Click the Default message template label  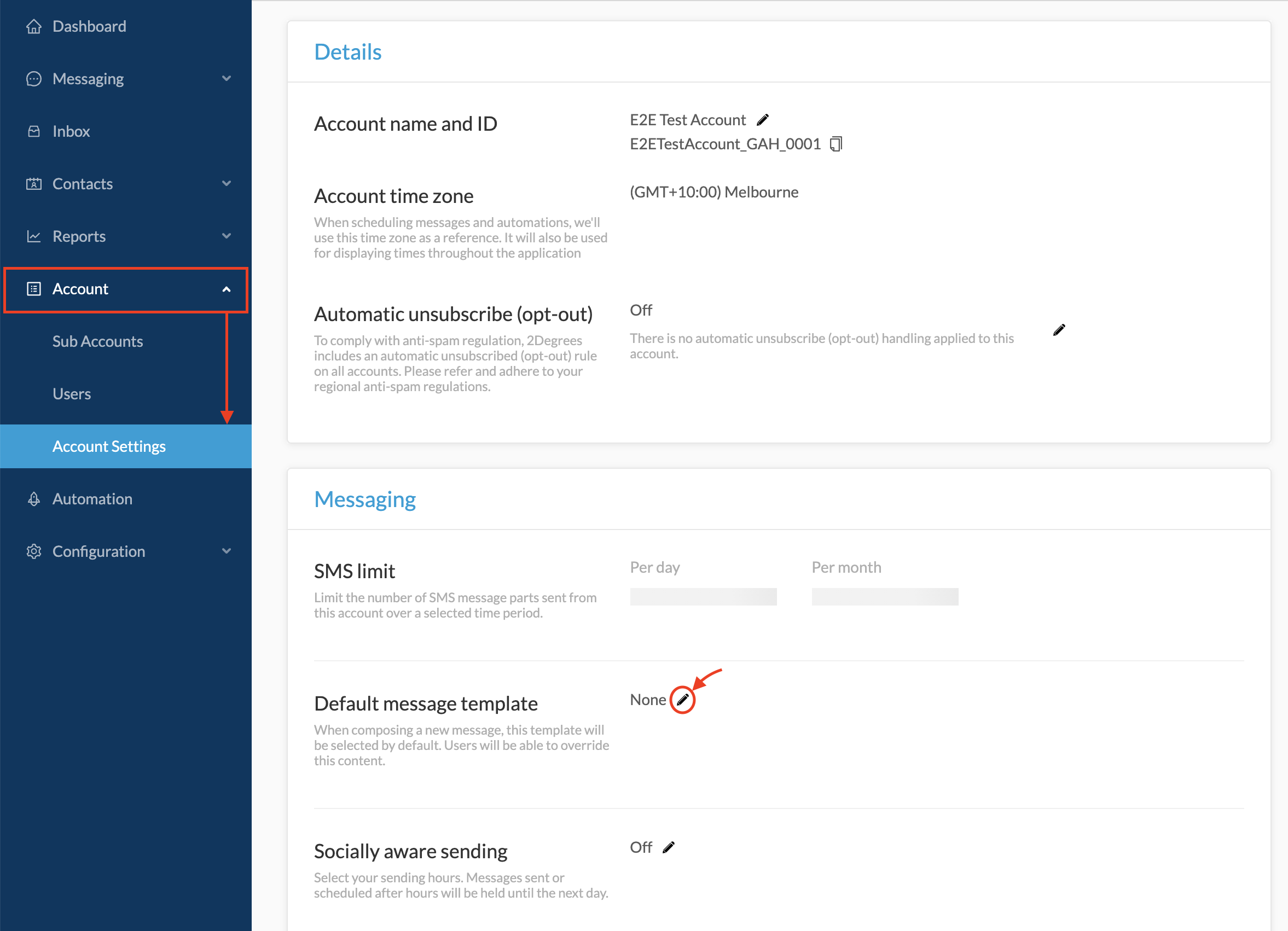(425, 703)
